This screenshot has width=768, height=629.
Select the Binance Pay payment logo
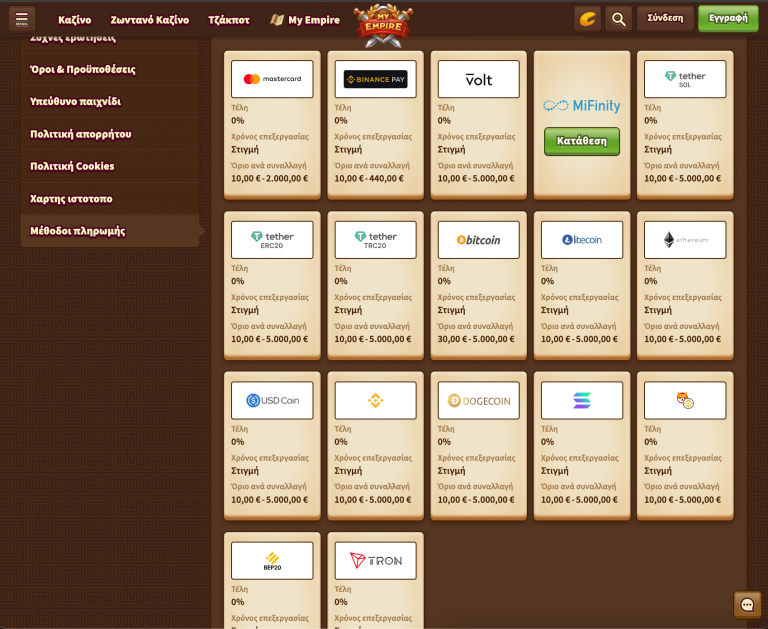pyautogui.click(x=375, y=79)
